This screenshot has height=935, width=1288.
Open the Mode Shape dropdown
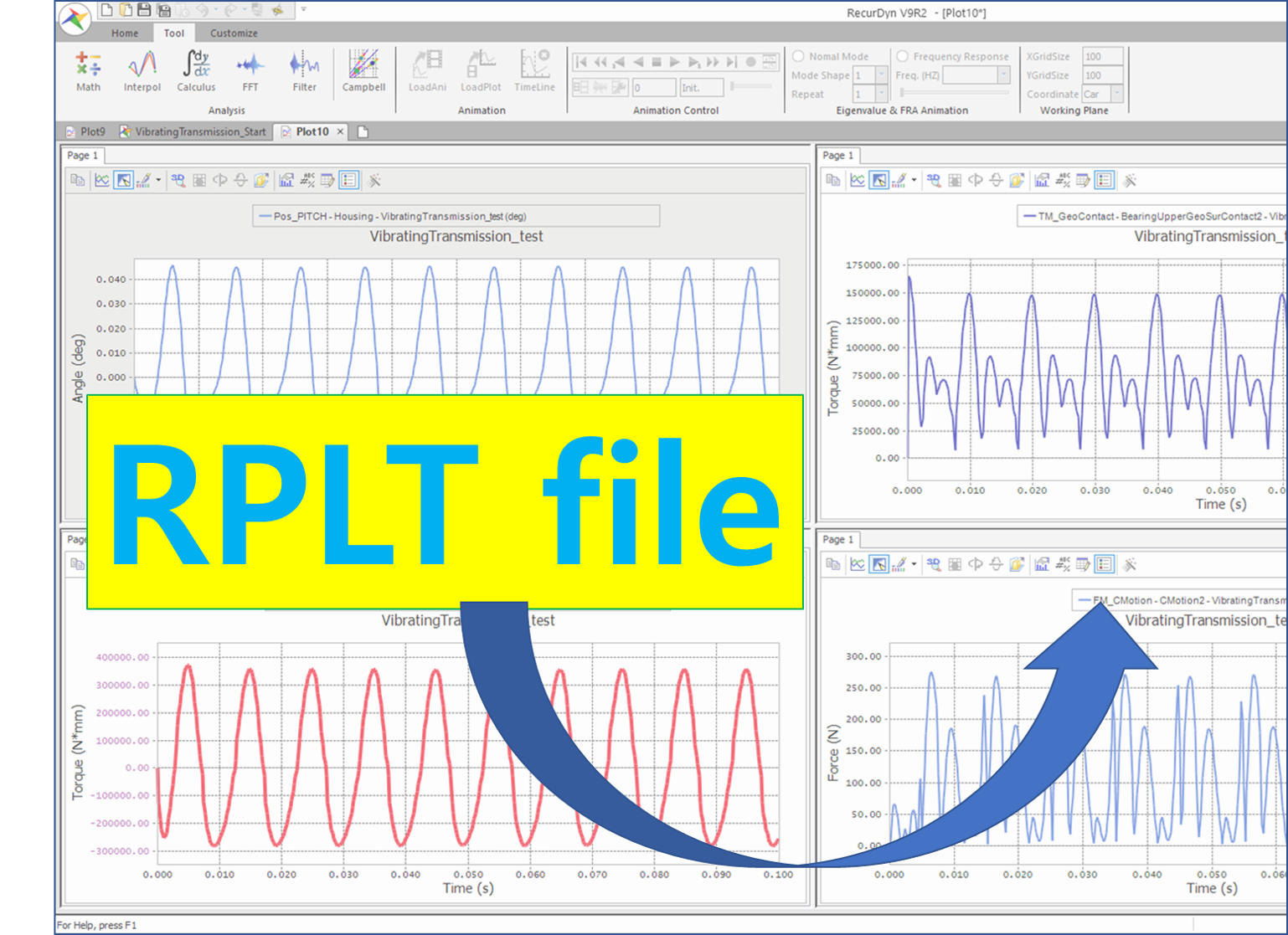coord(880,74)
